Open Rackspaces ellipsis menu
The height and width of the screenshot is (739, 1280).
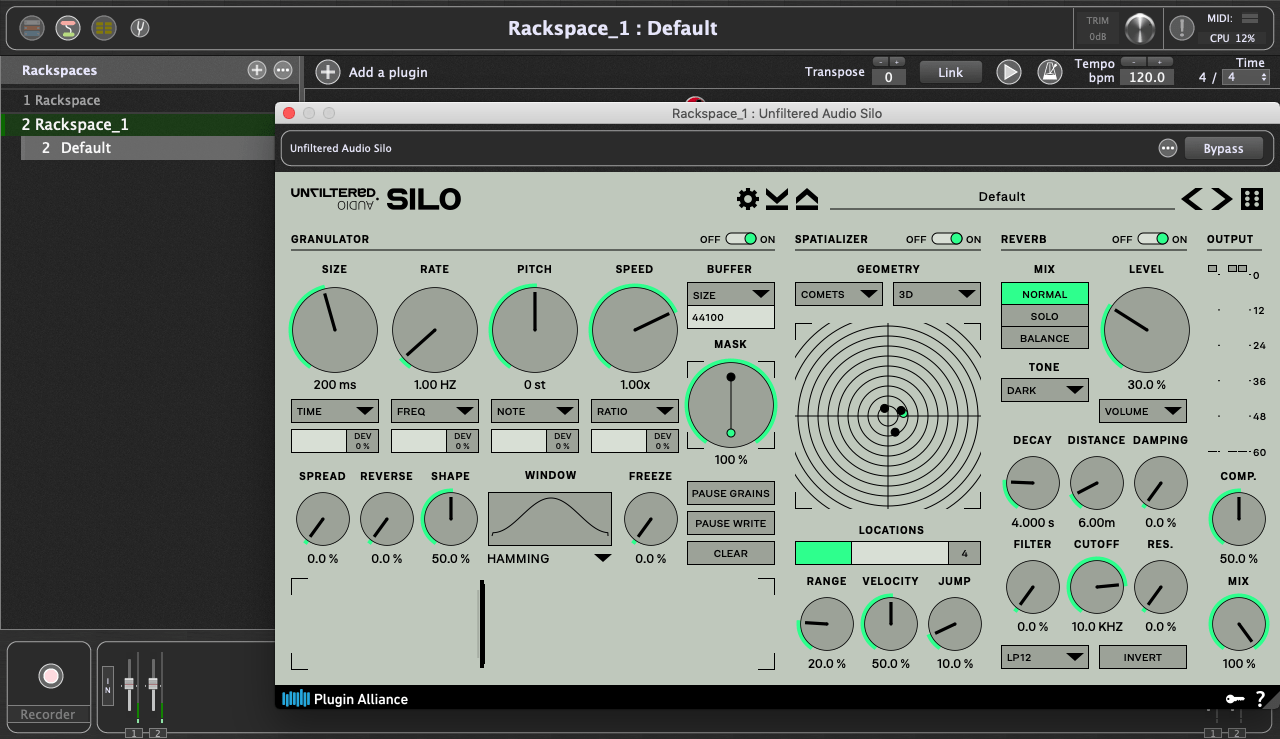(x=283, y=70)
